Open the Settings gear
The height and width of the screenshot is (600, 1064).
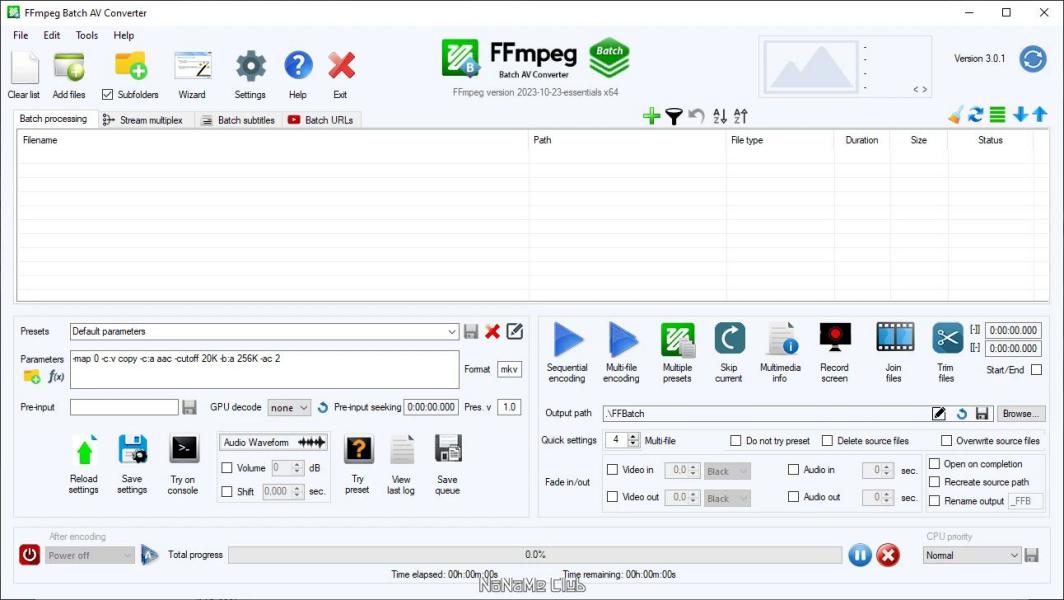point(250,67)
